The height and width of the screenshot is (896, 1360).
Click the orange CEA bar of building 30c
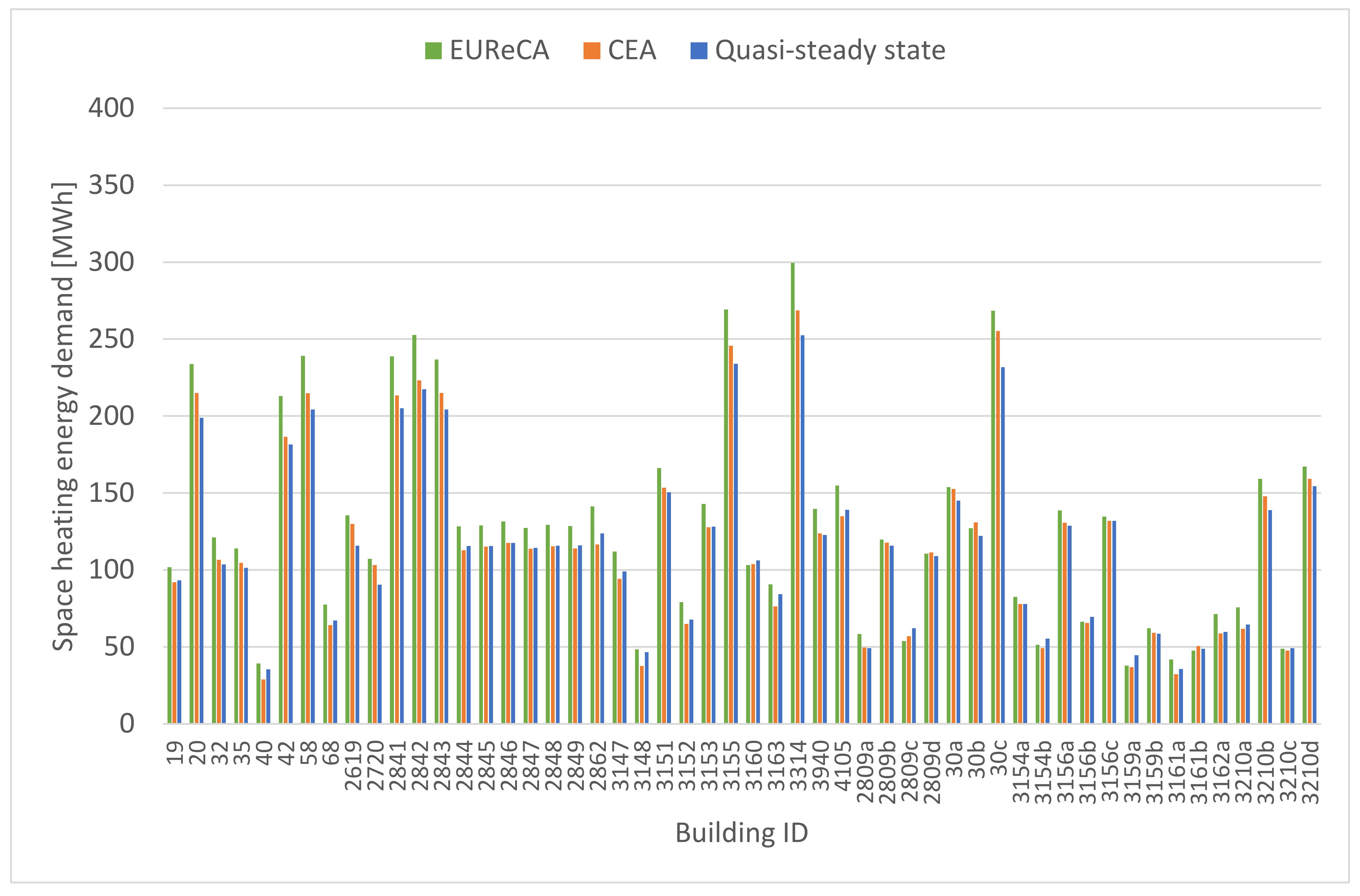998,526
